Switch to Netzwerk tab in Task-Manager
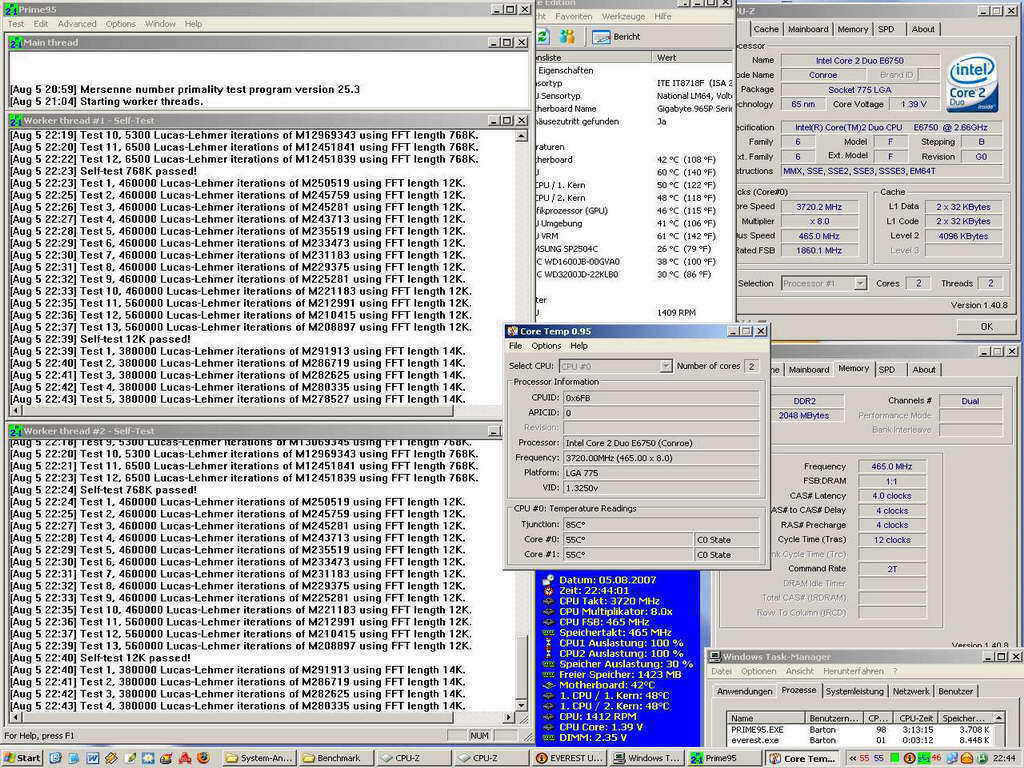This screenshot has height=768, width=1024. (x=910, y=692)
